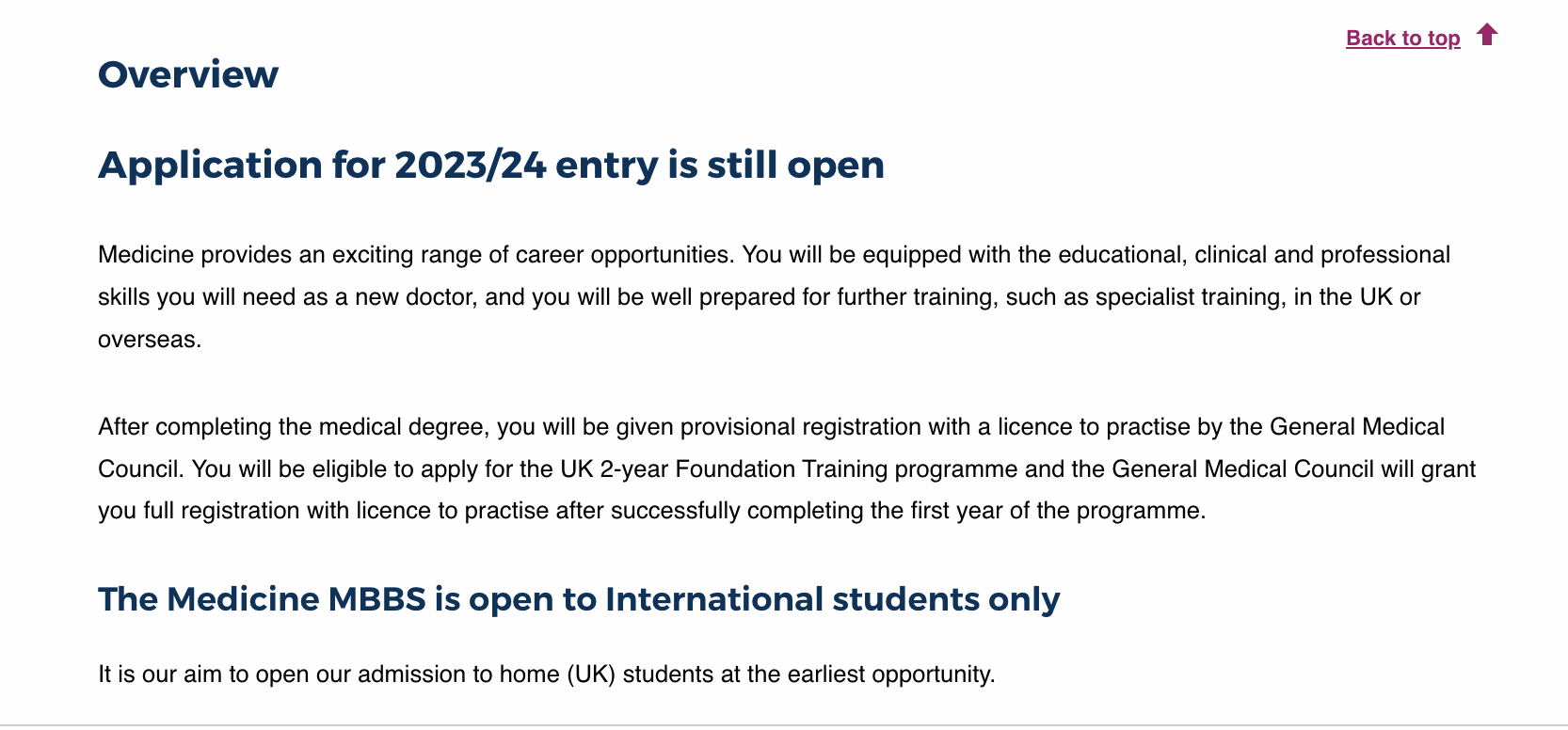Click the upward arrow icon
Screen dimensions: 1568x730
click(1487, 35)
